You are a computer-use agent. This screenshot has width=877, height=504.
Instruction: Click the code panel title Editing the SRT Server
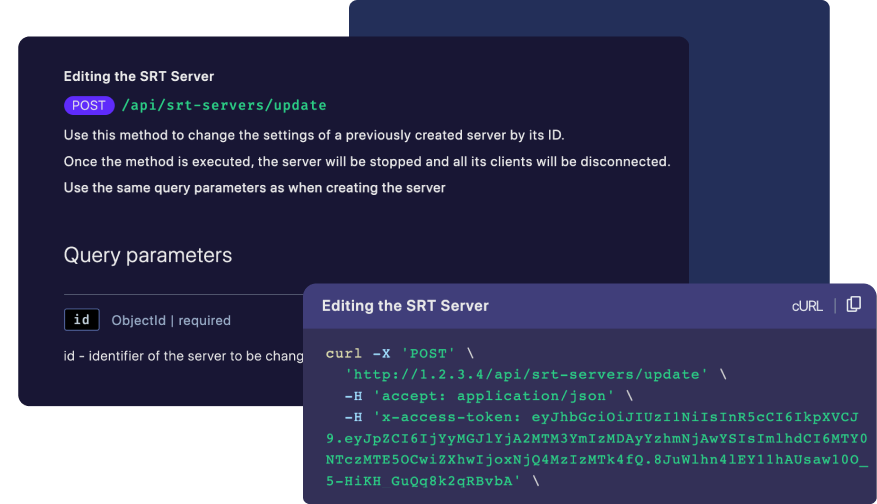coord(405,306)
